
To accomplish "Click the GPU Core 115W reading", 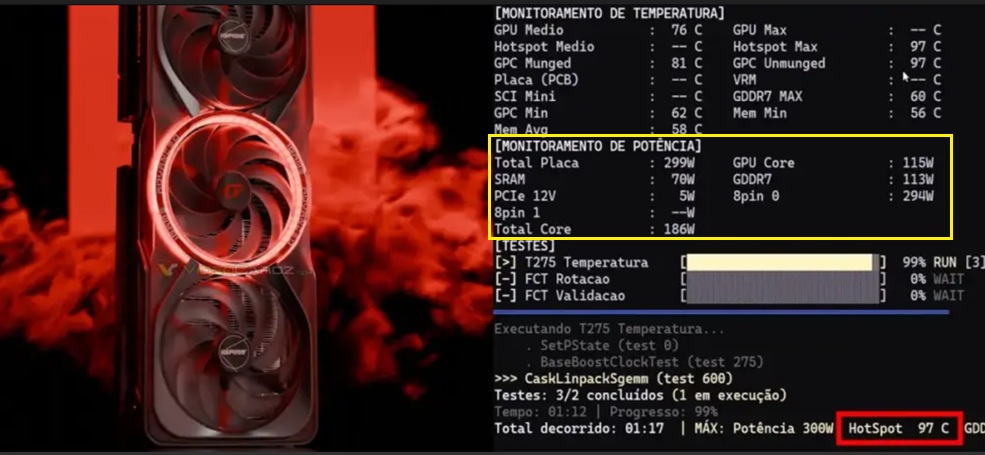I will [x=833, y=163].
